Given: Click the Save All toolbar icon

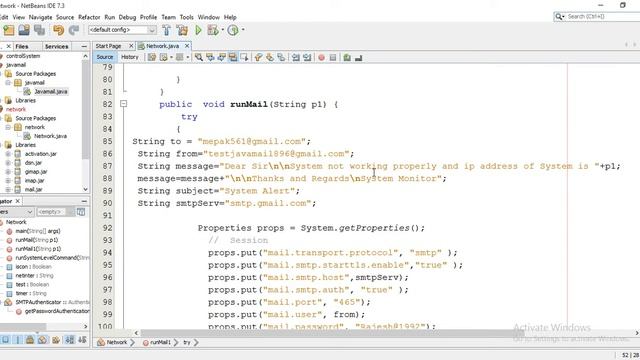Looking at the screenshot, I should [40, 30].
